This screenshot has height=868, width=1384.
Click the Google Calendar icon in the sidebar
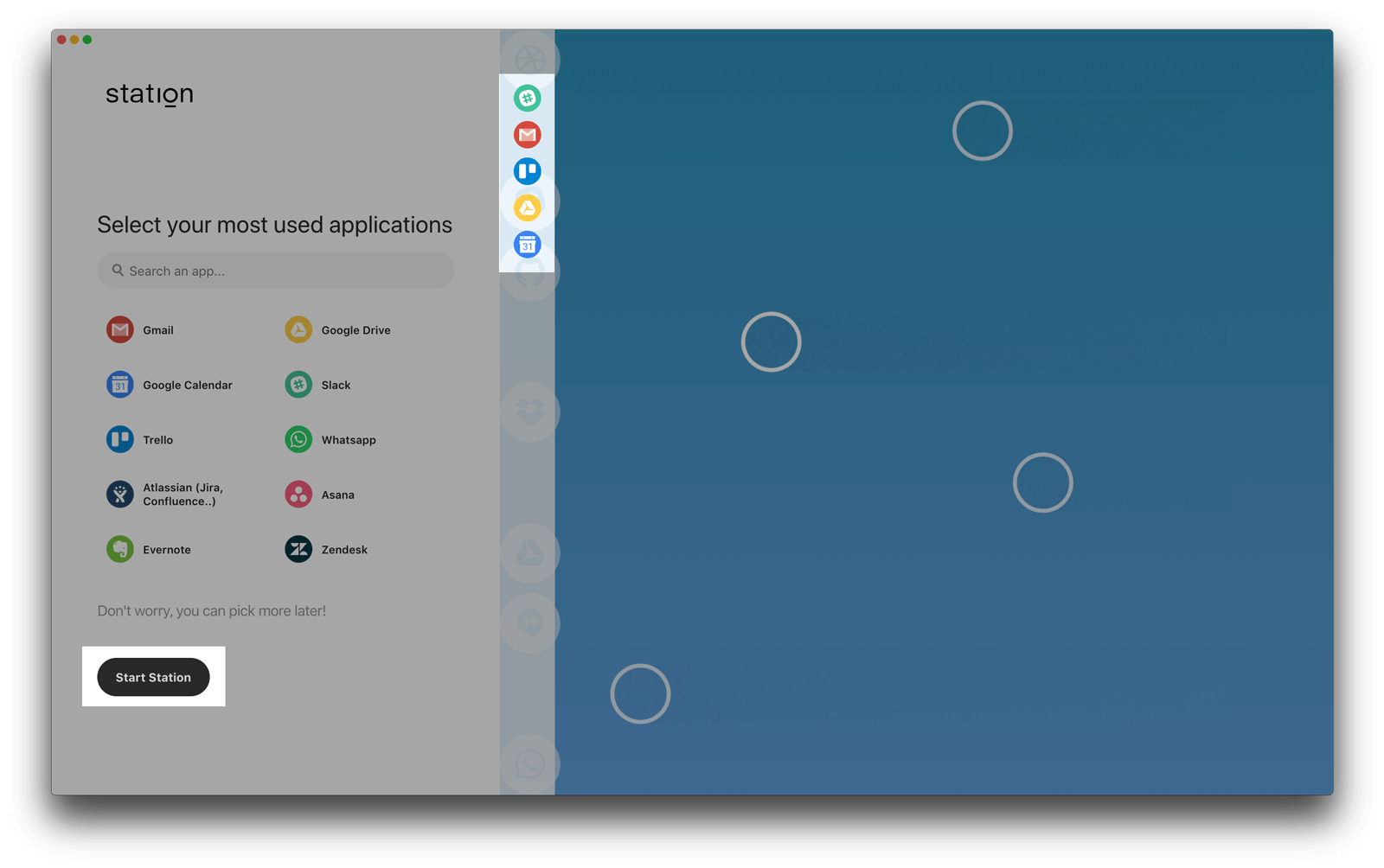click(529, 244)
